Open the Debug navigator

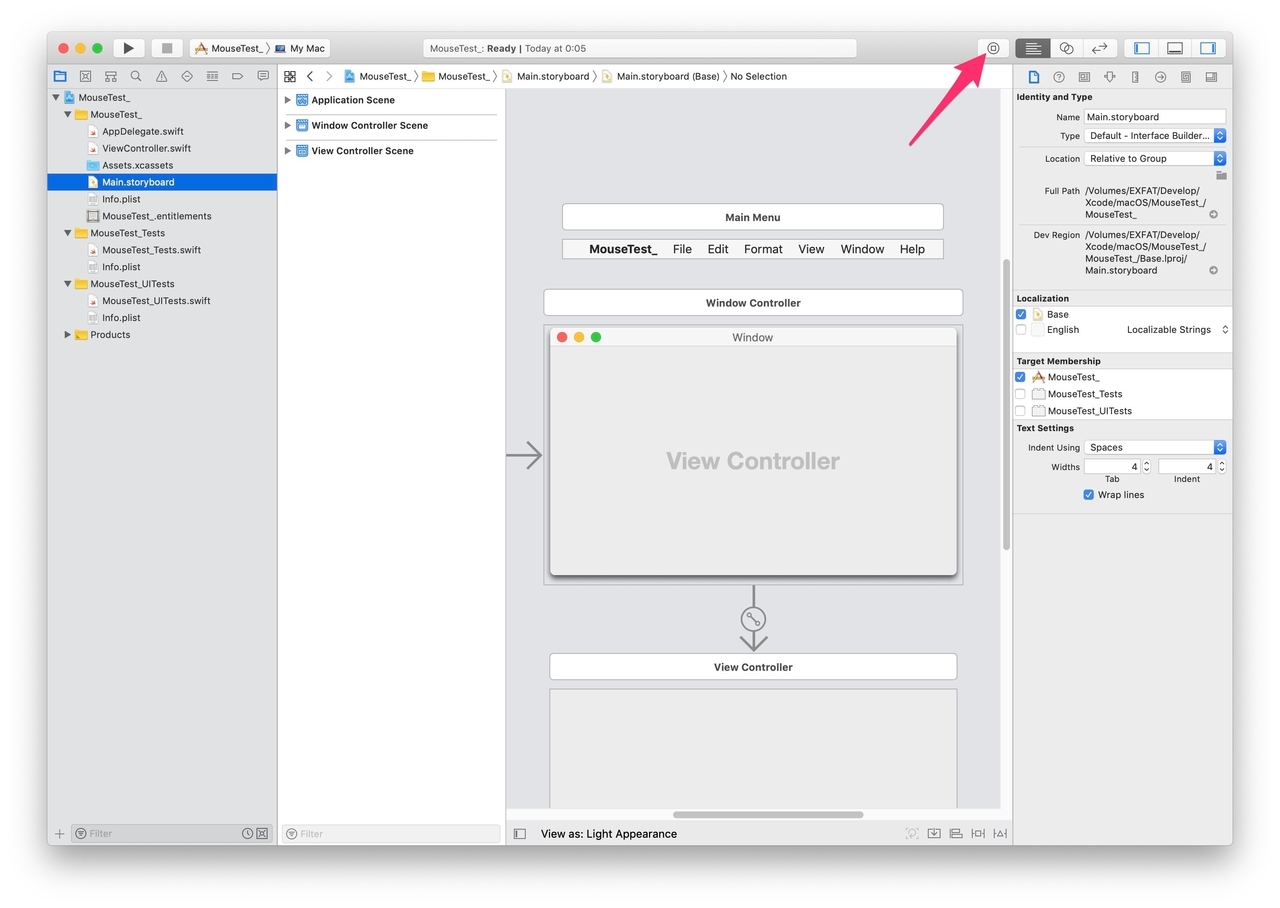point(212,76)
